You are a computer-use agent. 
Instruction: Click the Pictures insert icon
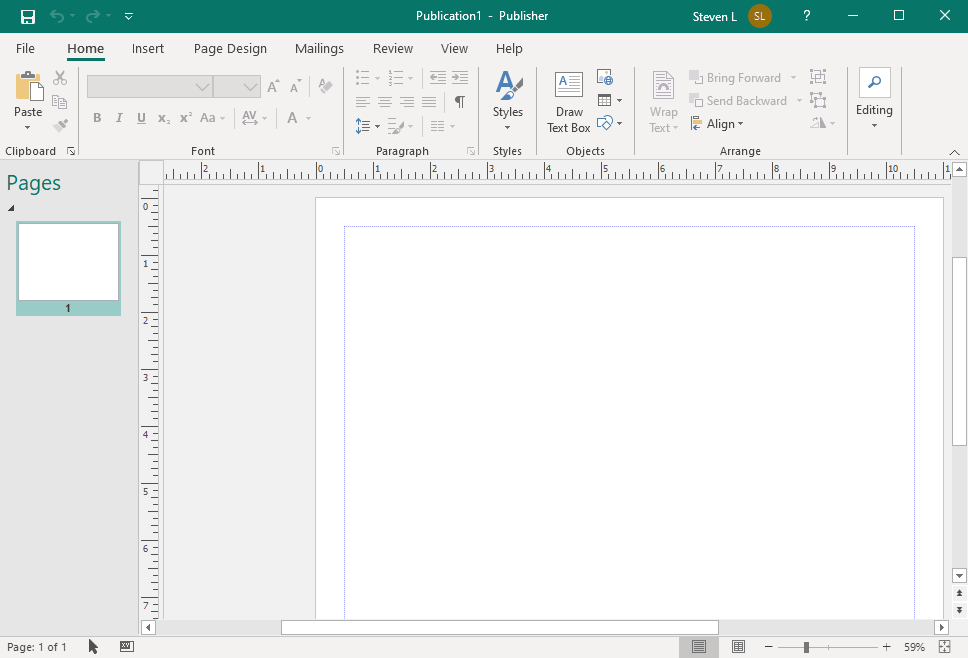click(x=604, y=78)
